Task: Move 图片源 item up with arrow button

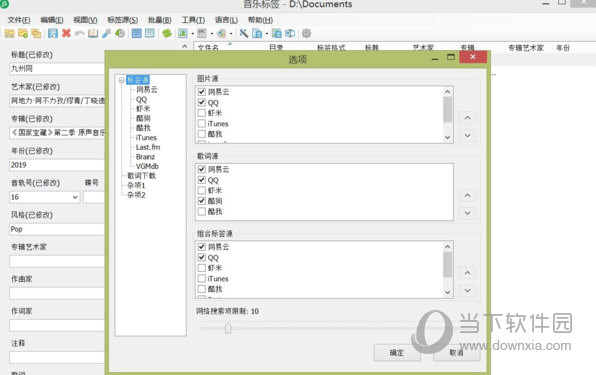Action: 468,118
